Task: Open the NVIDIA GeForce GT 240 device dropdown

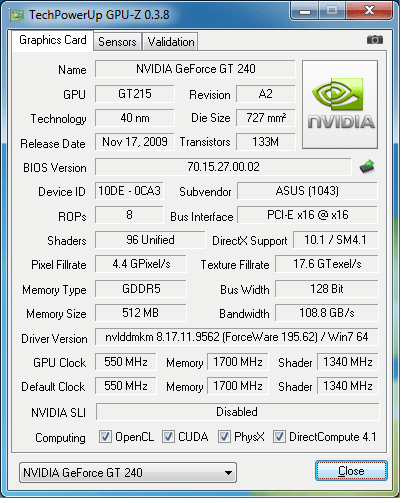Action: tap(128, 473)
